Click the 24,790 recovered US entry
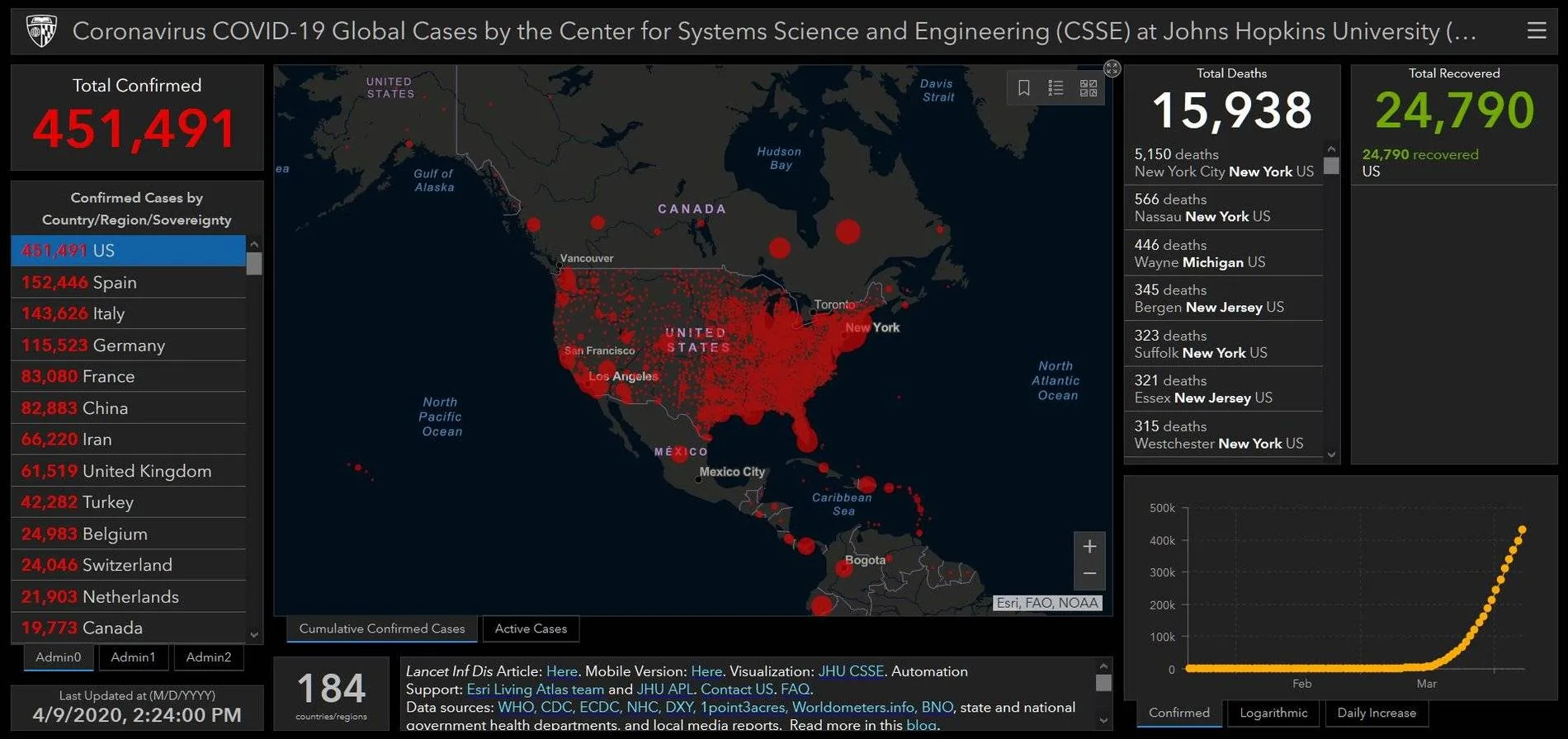The height and width of the screenshot is (739, 1568). [x=1453, y=162]
